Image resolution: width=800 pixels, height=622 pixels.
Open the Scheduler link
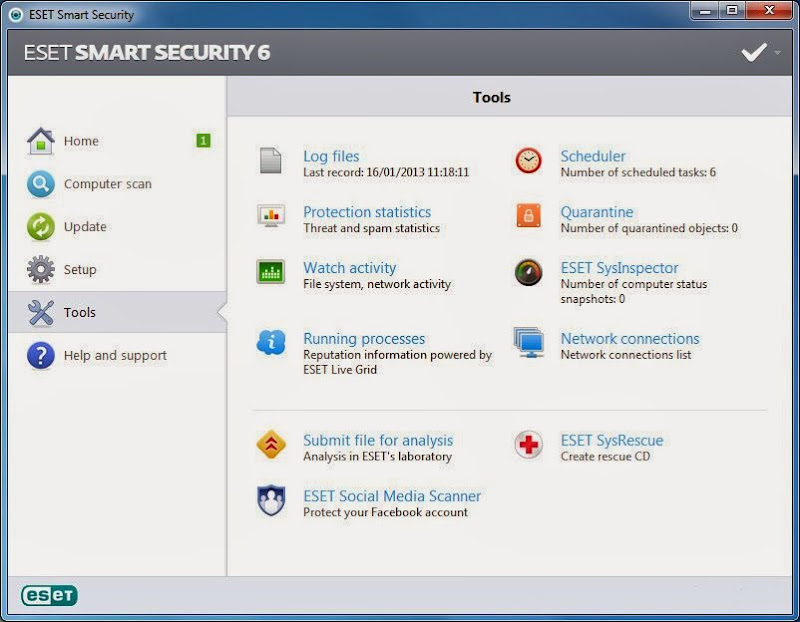pyautogui.click(x=593, y=156)
